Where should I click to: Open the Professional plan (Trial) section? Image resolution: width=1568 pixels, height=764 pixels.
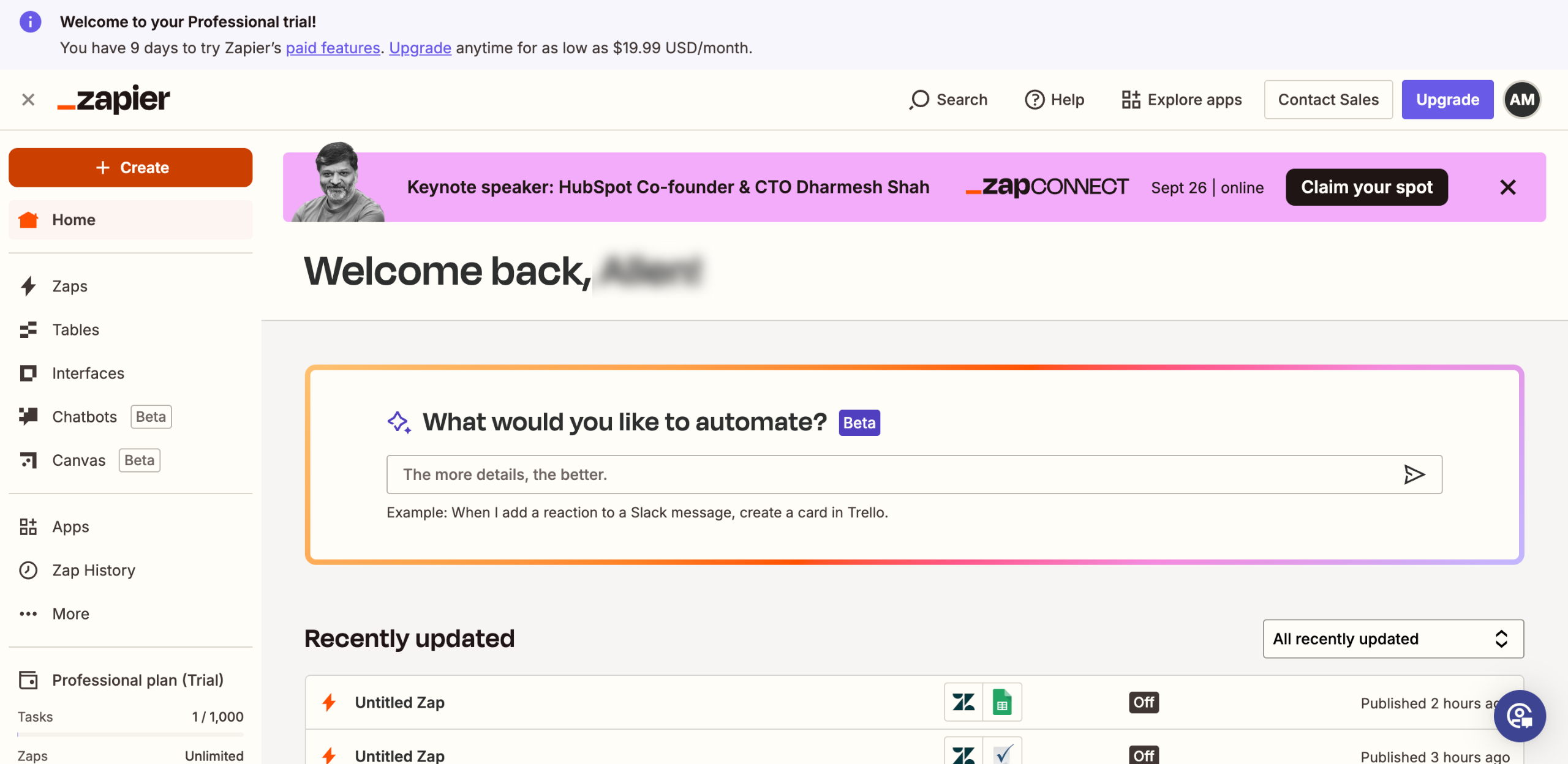(137, 680)
